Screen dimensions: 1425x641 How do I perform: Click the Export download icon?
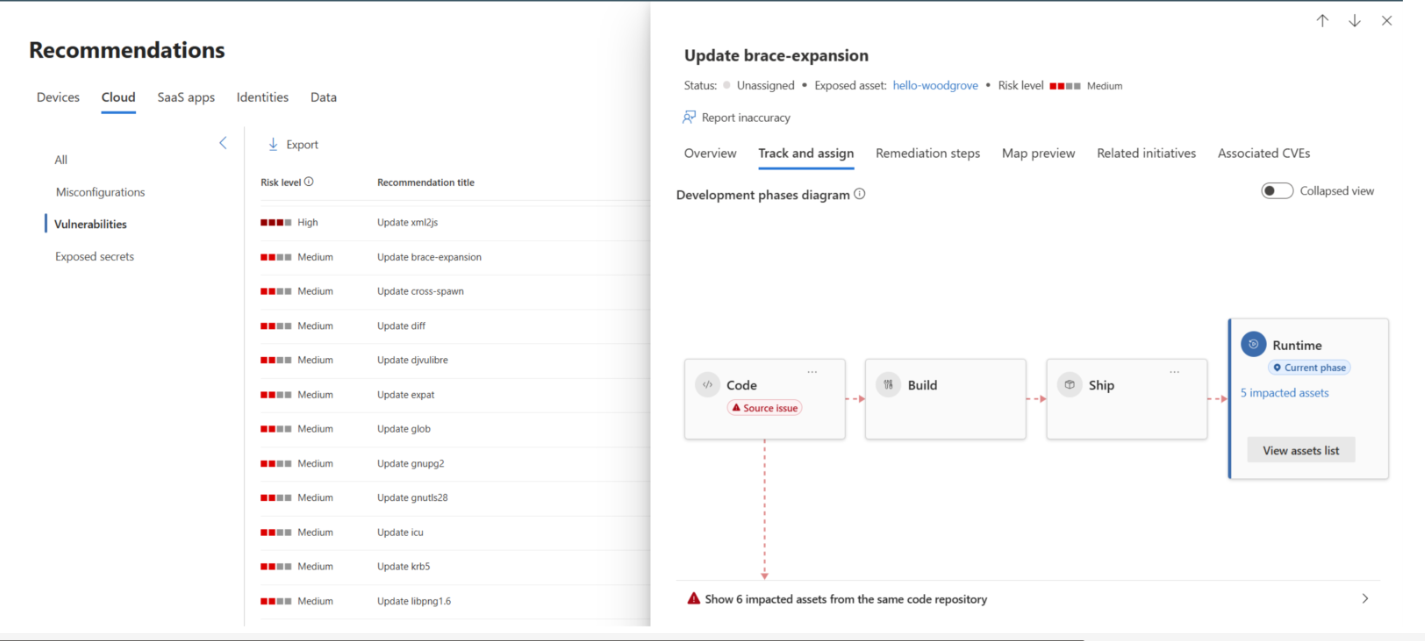[x=273, y=144]
